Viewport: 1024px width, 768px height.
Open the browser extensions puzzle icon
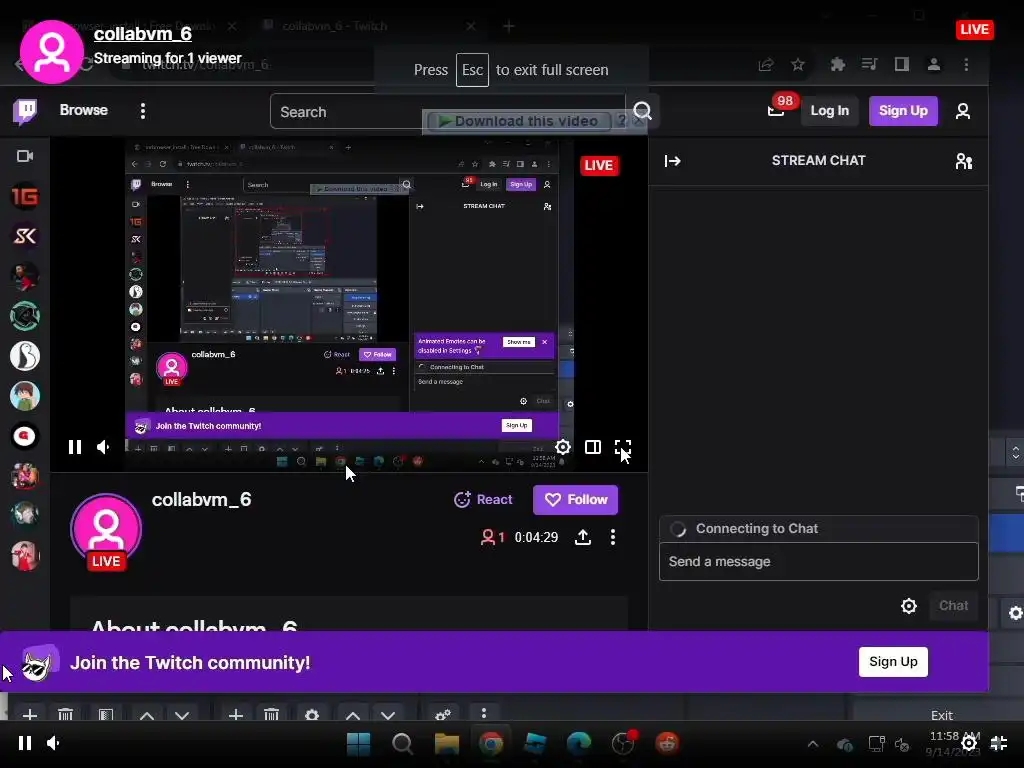837,64
